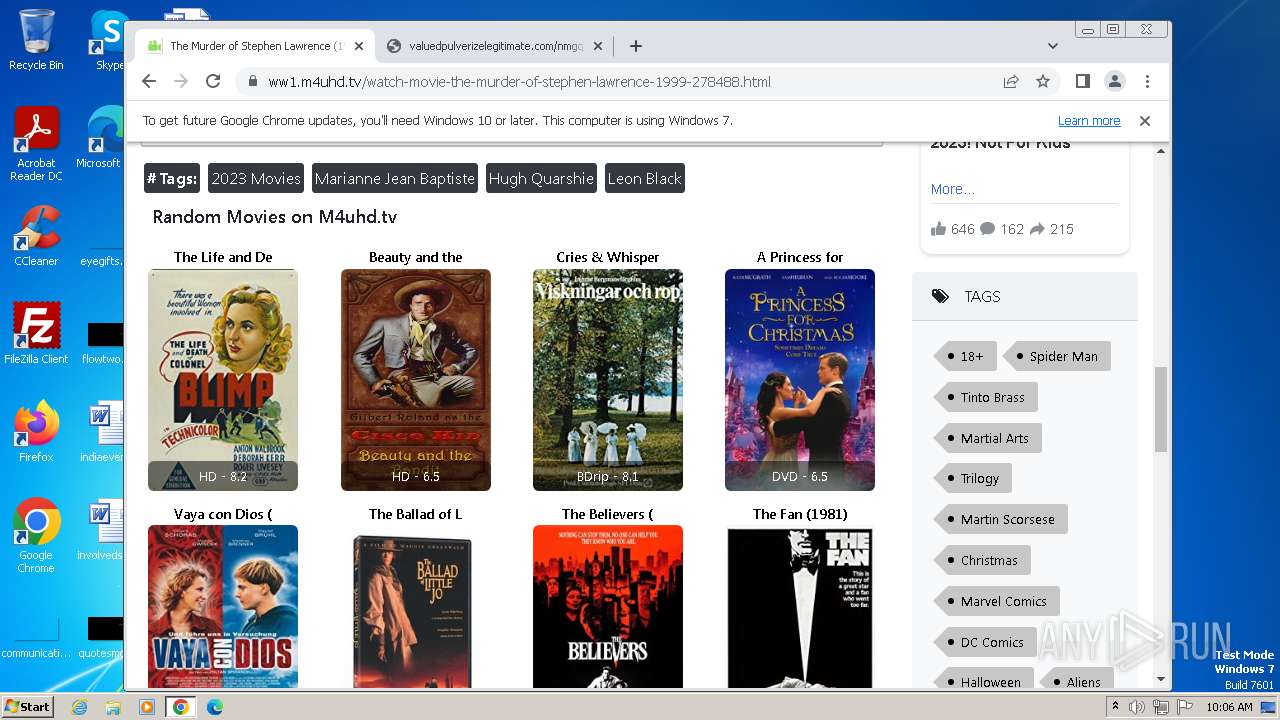This screenshot has height=720, width=1280.
Task: Open the More... link in sidebar
Action: [x=952, y=189]
